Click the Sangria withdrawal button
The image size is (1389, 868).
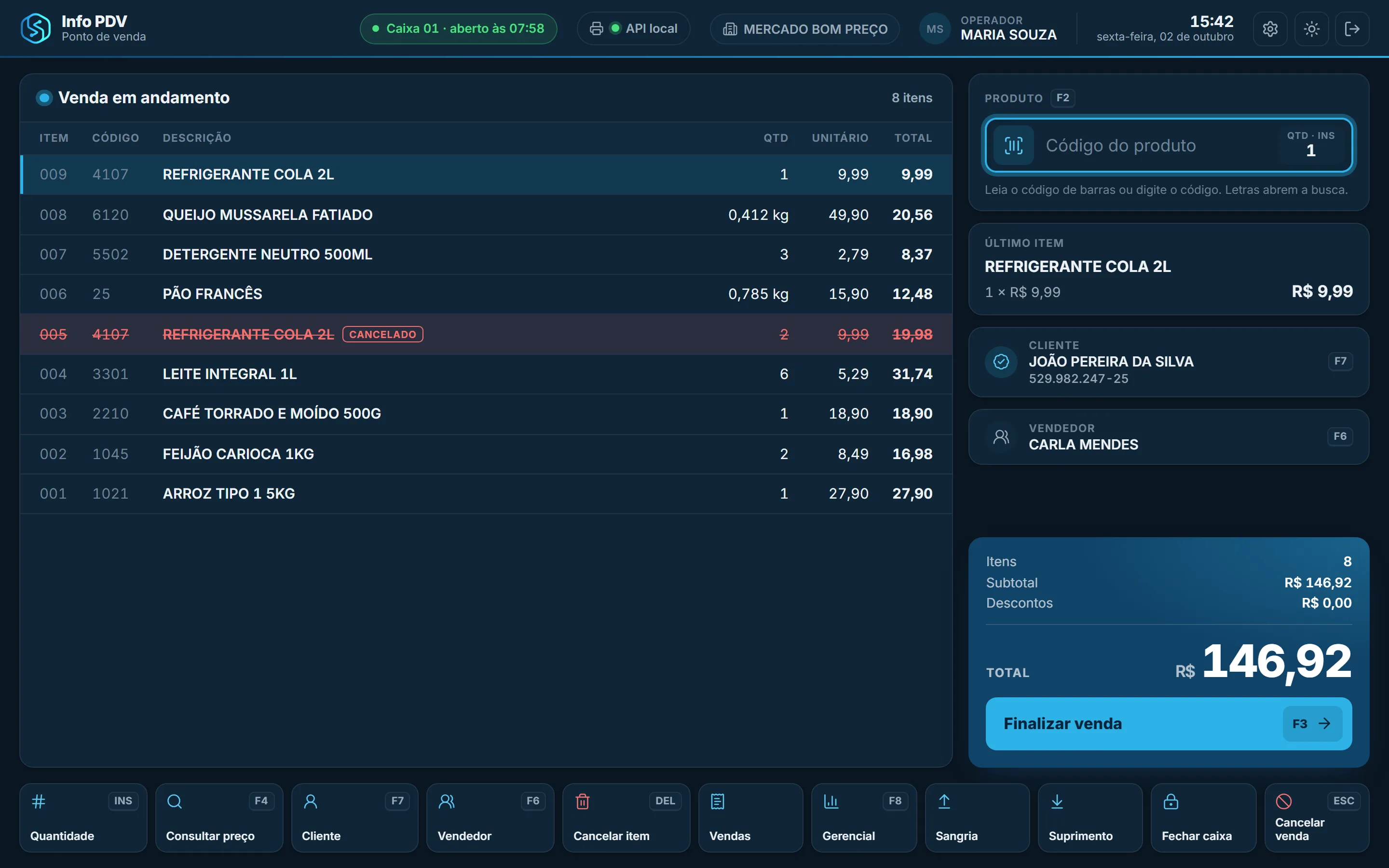tap(978, 817)
